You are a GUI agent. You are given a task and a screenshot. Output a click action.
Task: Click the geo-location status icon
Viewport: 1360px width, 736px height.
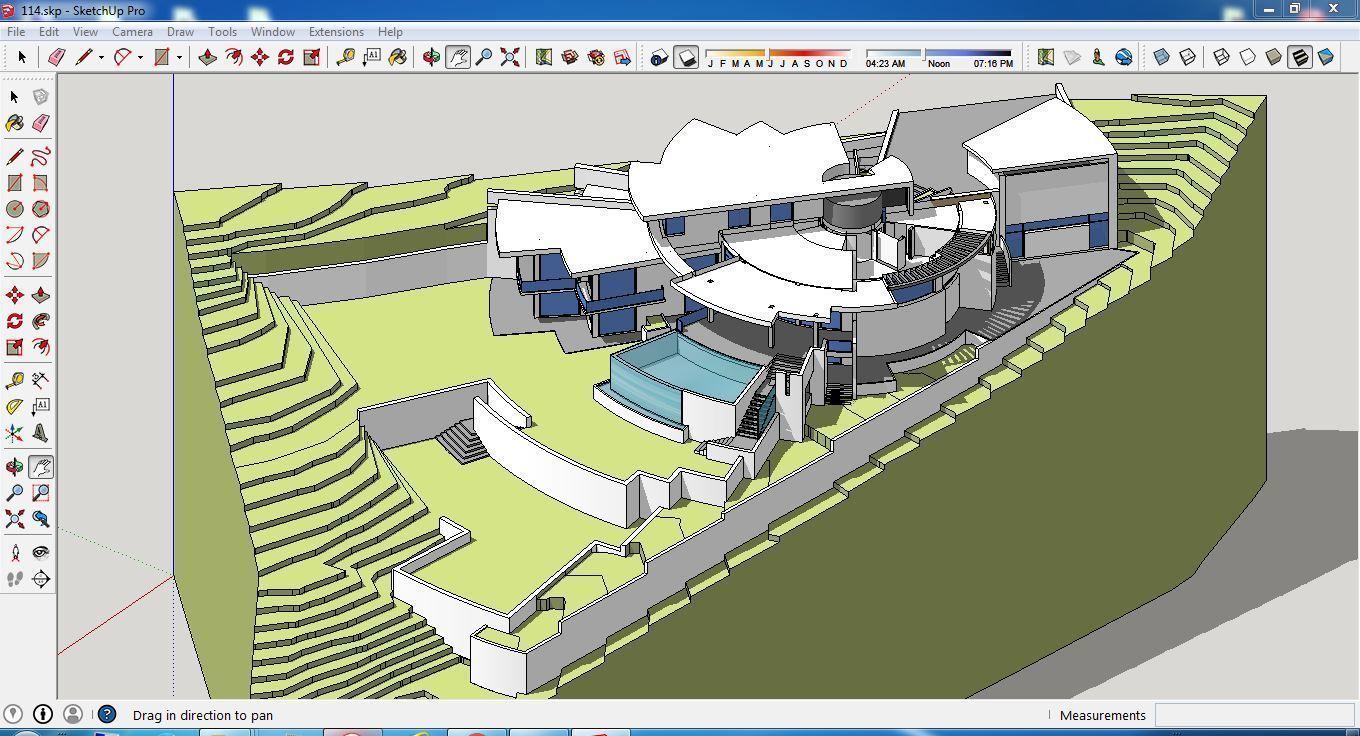[14, 714]
